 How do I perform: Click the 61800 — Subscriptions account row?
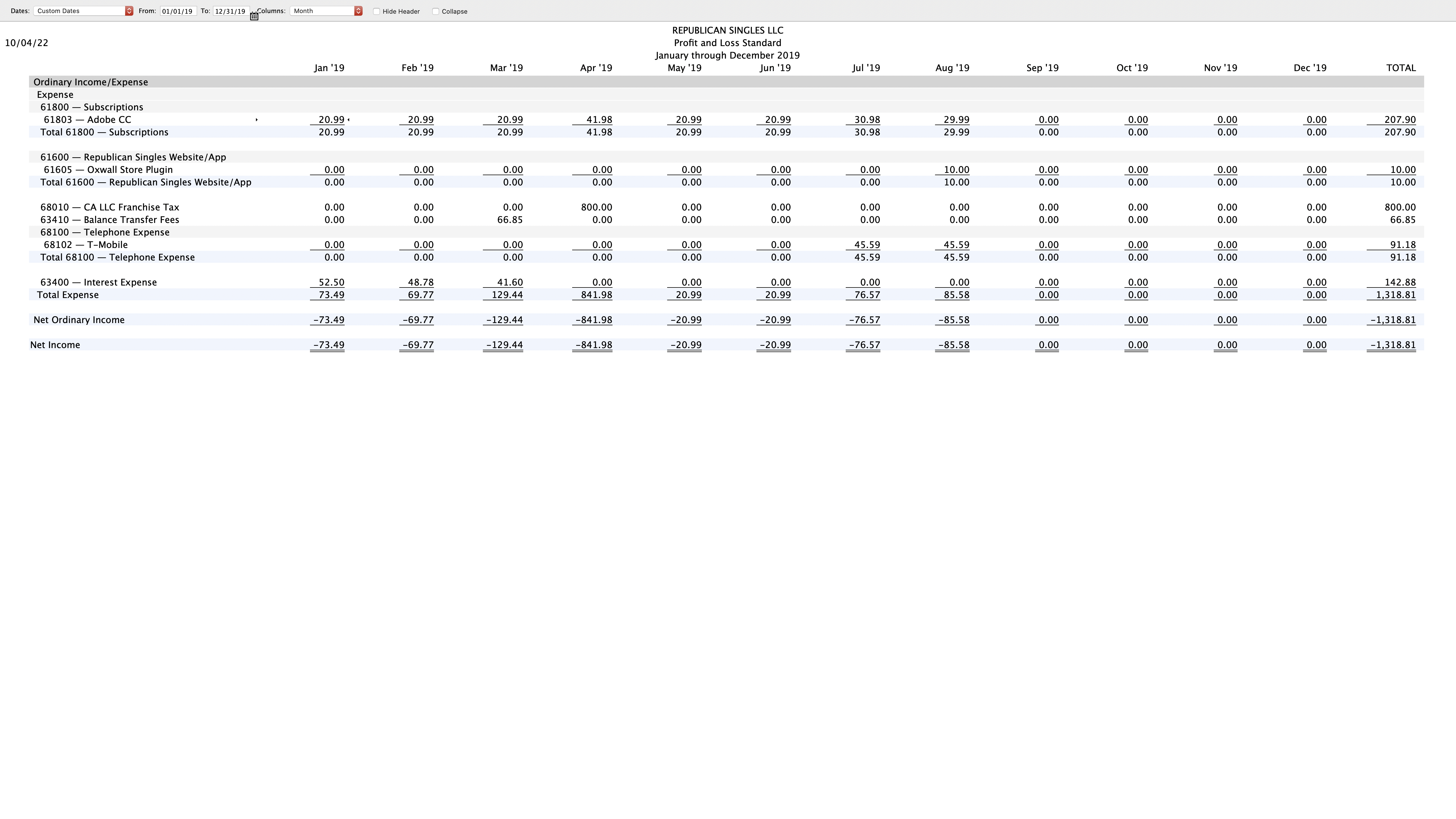coord(726,107)
